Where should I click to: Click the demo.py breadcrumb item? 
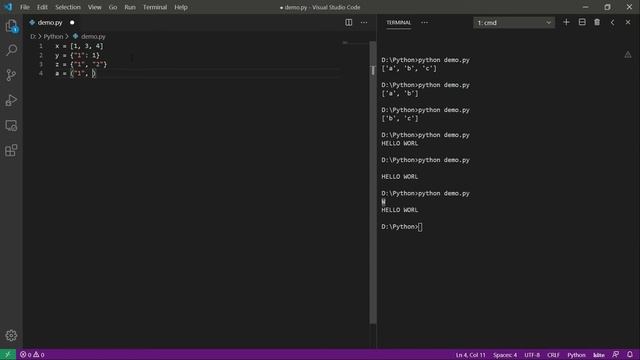93,36
